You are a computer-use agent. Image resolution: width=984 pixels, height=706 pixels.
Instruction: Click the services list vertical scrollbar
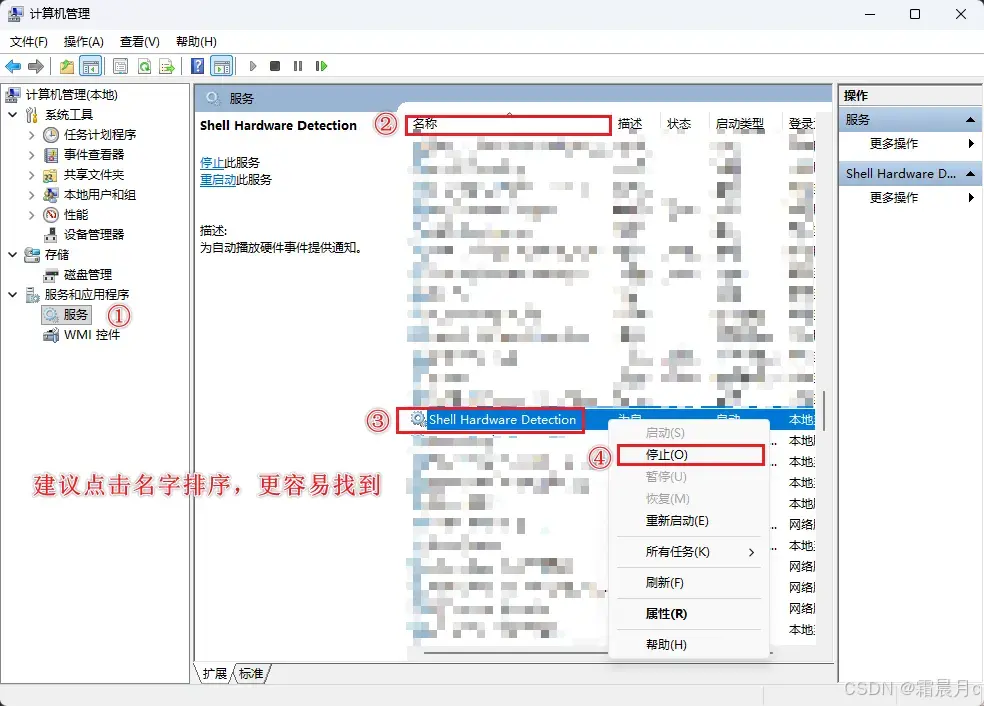point(823,411)
